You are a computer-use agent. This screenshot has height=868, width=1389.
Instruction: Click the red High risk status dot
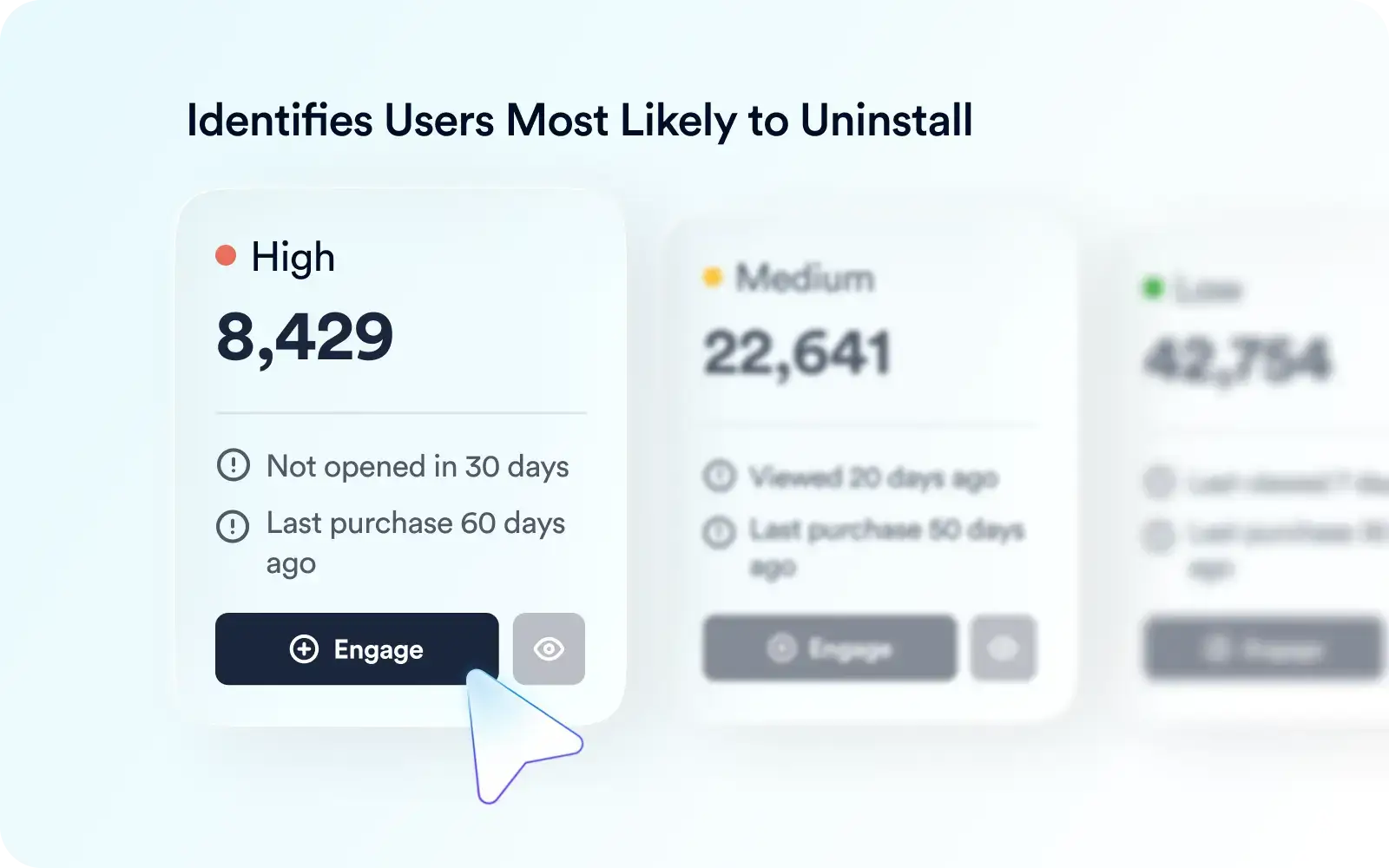226,255
